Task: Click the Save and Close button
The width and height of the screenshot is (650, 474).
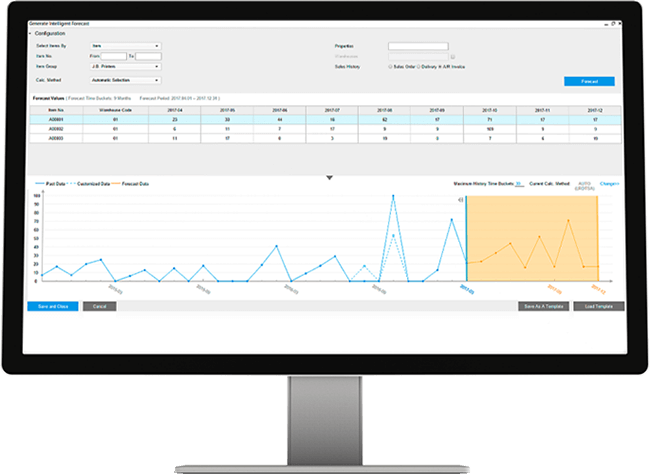Action: point(51,306)
